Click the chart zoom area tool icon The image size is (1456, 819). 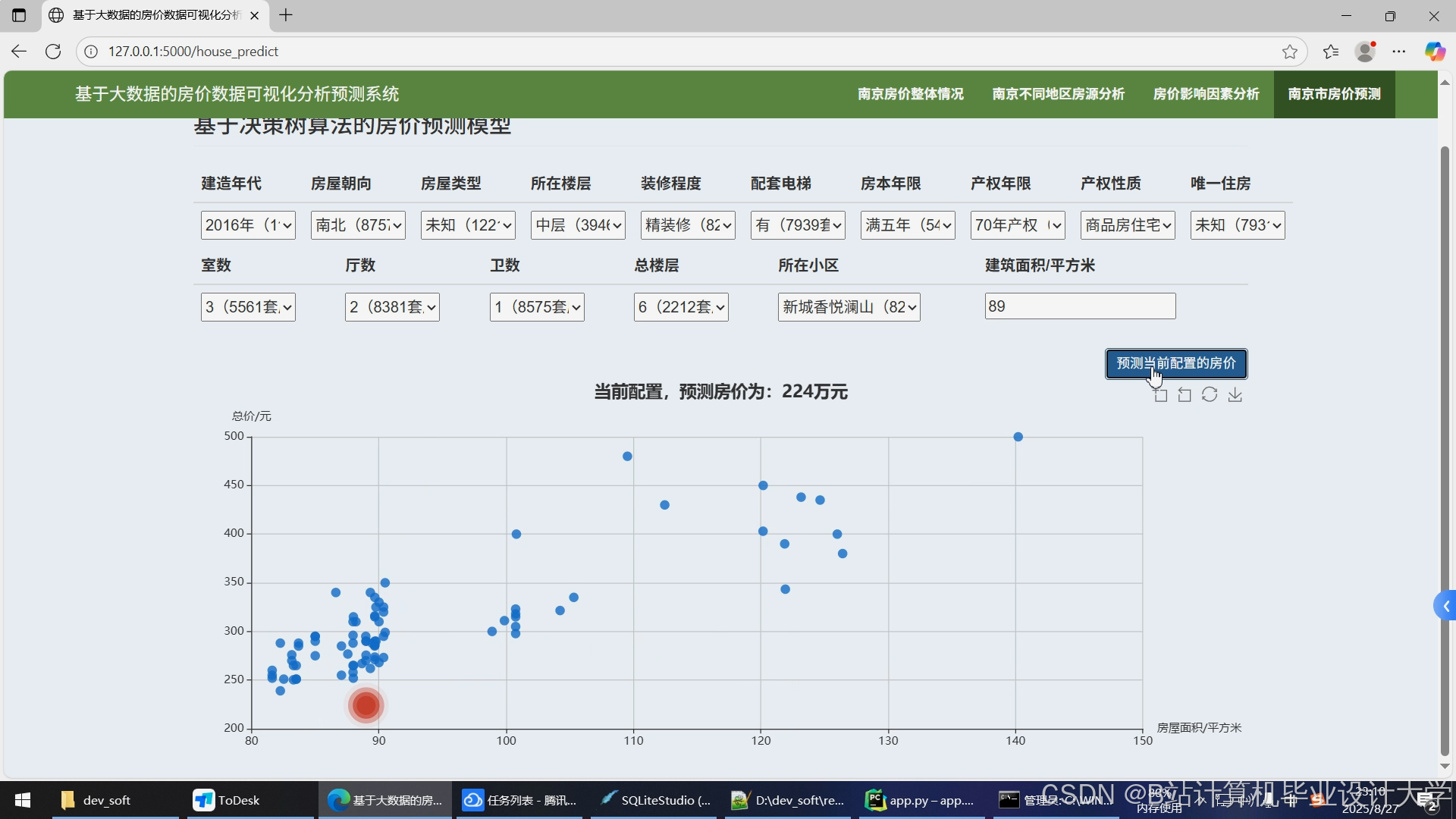point(1160,395)
